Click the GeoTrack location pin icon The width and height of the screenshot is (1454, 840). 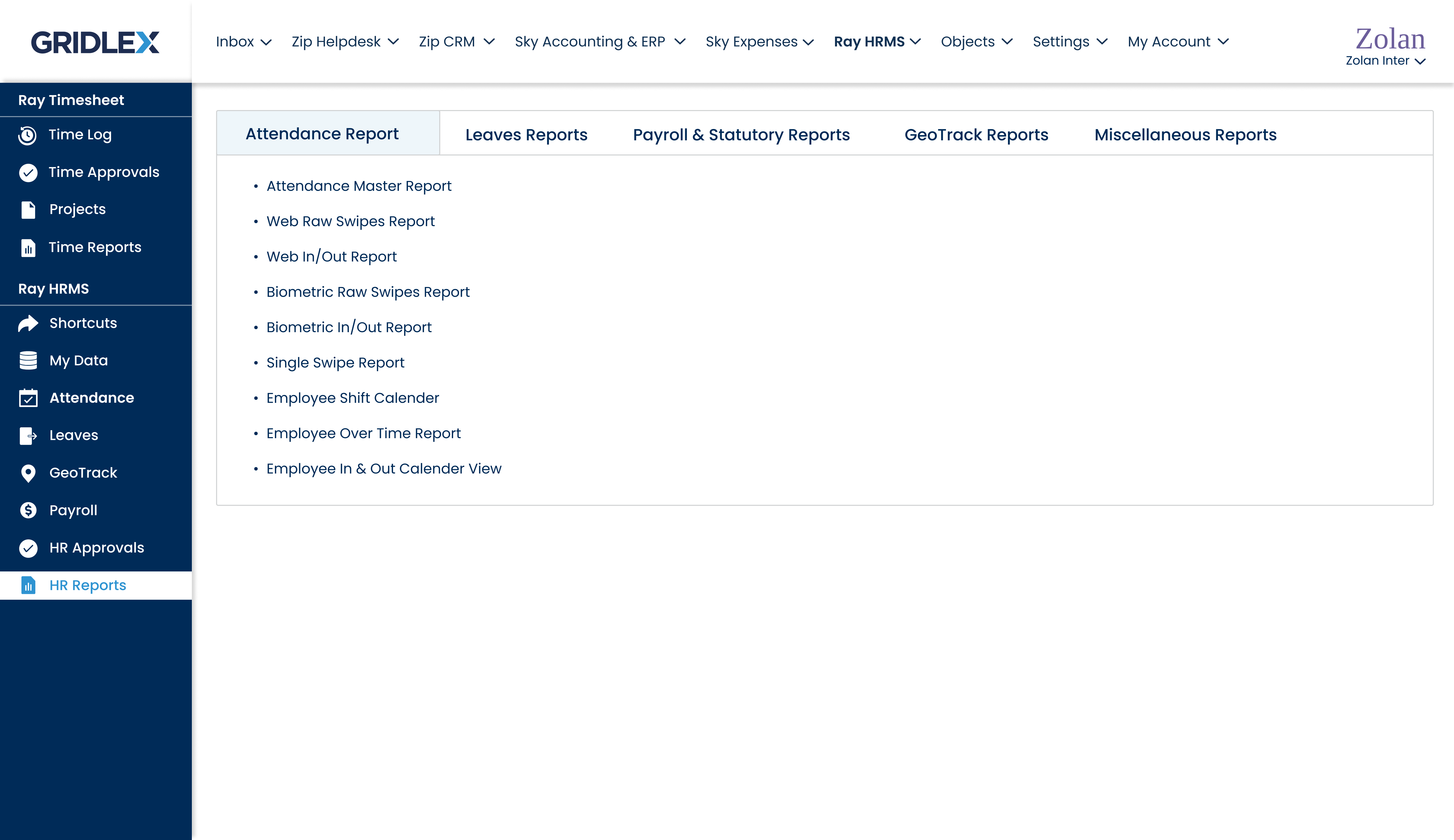tap(28, 473)
